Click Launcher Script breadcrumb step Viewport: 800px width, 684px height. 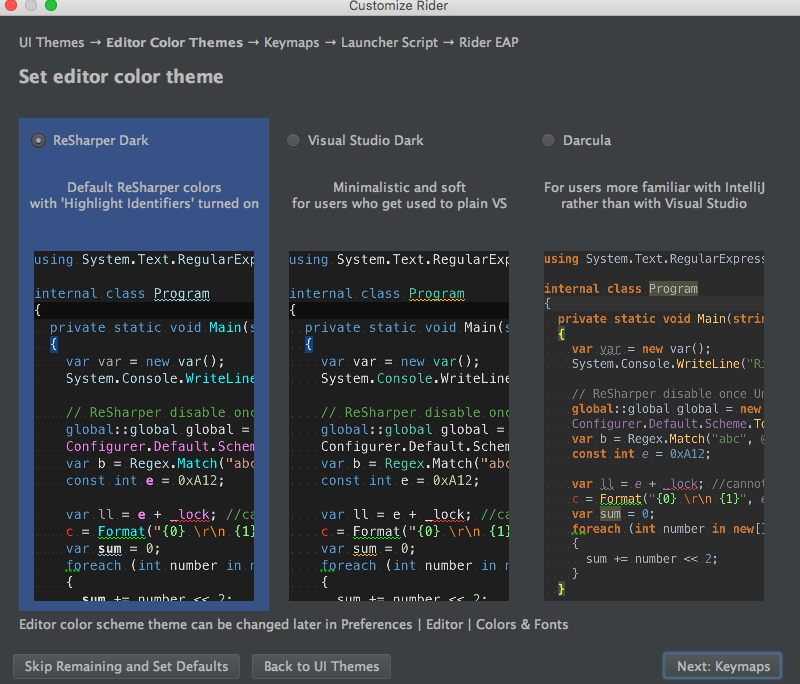[x=389, y=42]
